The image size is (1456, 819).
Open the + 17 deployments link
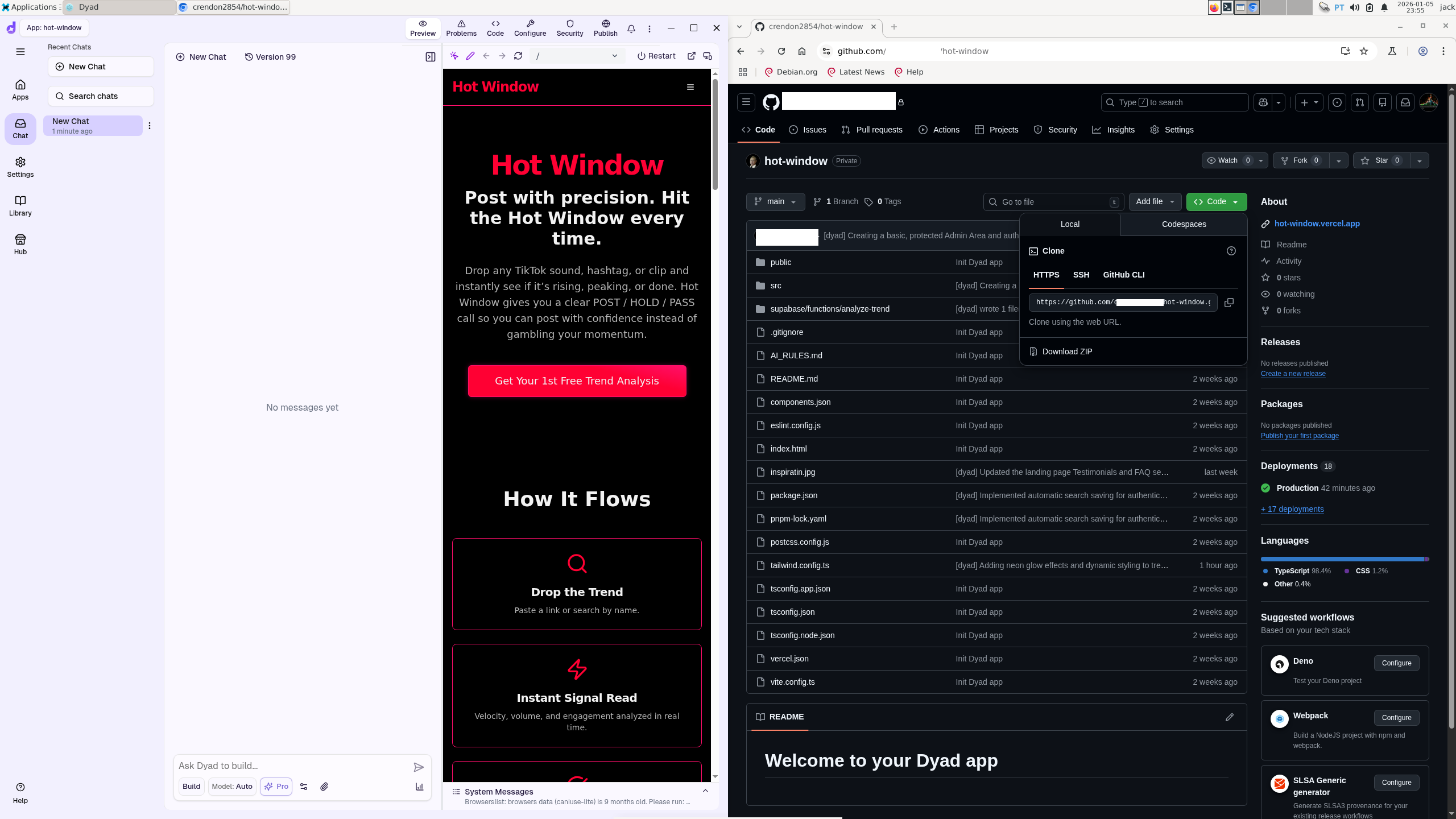click(x=1292, y=509)
